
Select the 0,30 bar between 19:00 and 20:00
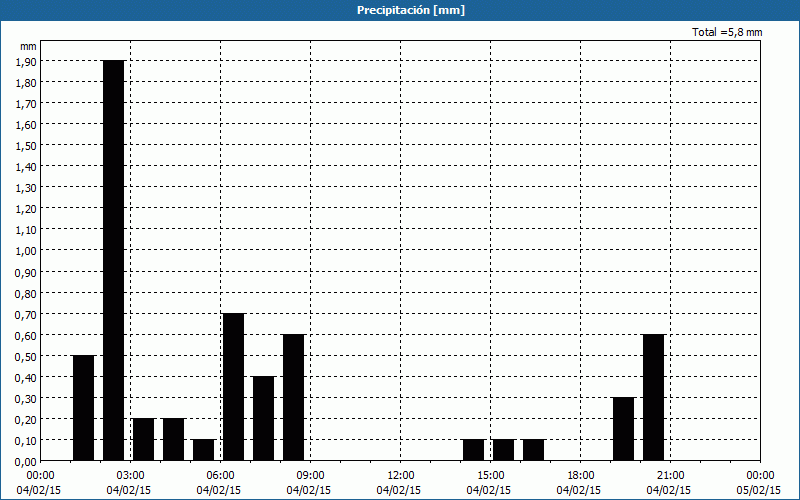click(x=623, y=429)
